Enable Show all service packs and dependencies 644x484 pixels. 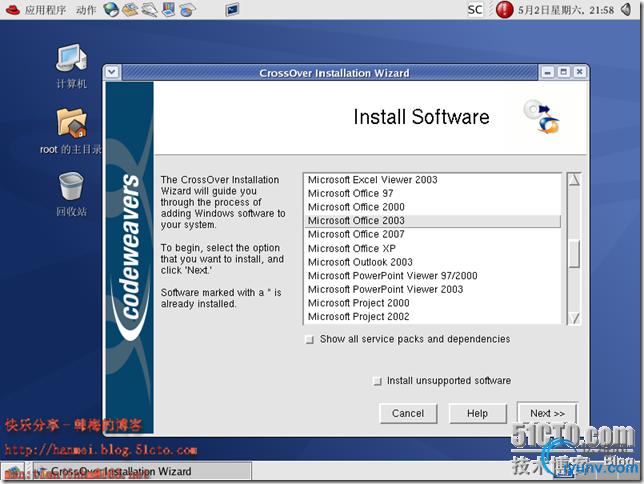pyautogui.click(x=309, y=339)
